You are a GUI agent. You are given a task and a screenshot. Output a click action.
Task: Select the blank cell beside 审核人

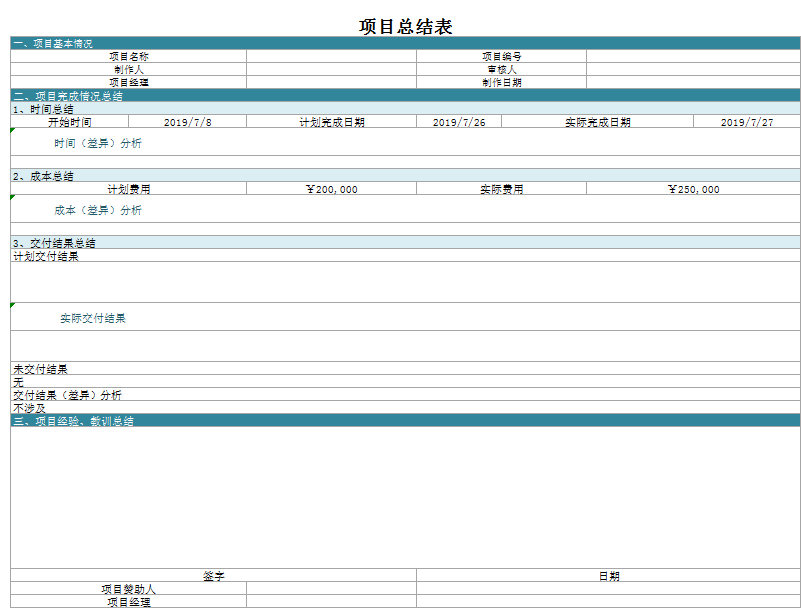[692, 70]
